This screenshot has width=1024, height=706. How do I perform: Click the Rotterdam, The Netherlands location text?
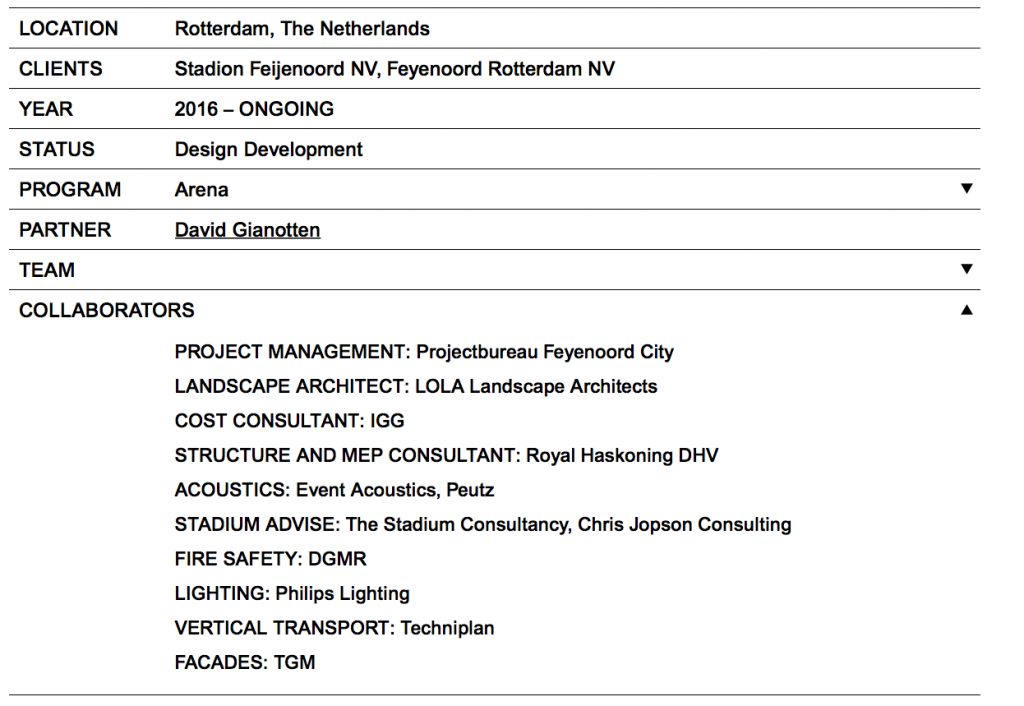coord(302,29)
